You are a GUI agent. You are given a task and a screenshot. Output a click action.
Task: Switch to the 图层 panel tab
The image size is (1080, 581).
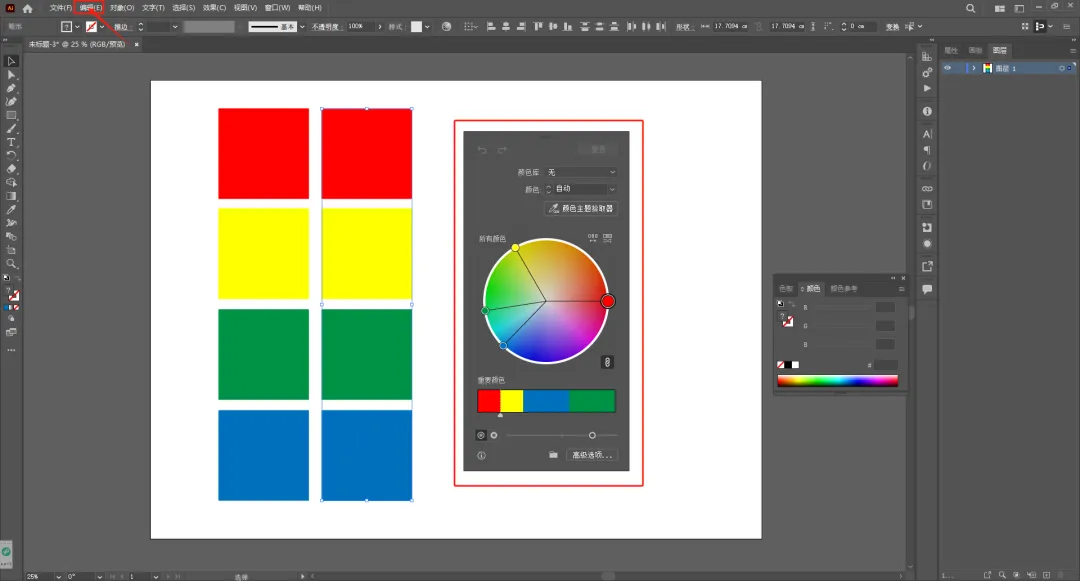point(999,50)
